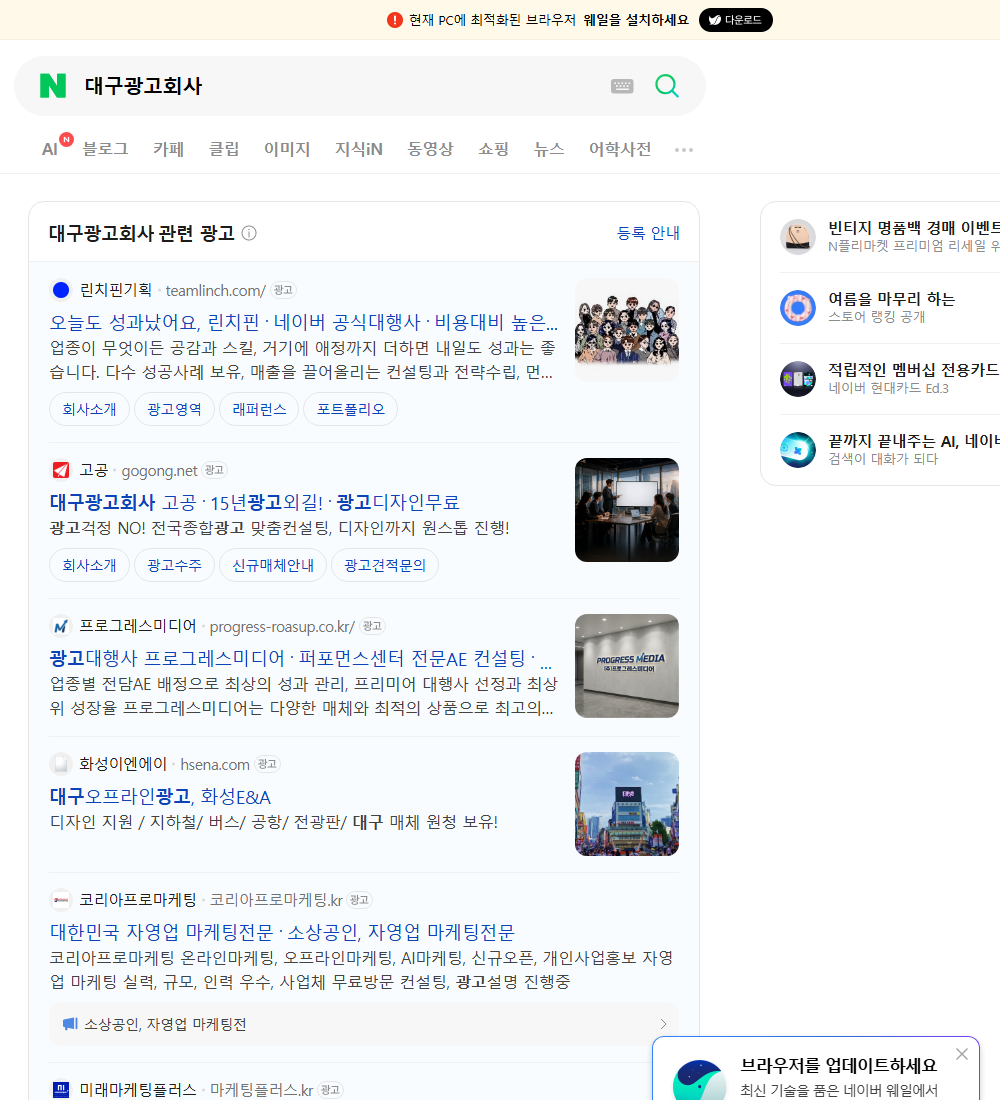Switch to the 어학사전 tab

coord(620,149)
